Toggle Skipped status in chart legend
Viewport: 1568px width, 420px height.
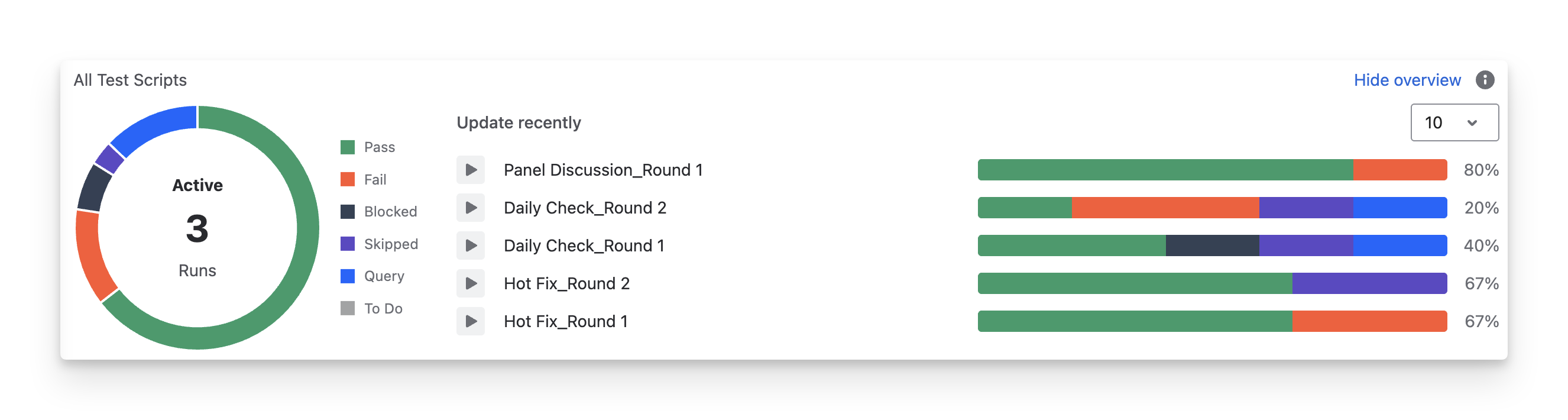(379, 244)
